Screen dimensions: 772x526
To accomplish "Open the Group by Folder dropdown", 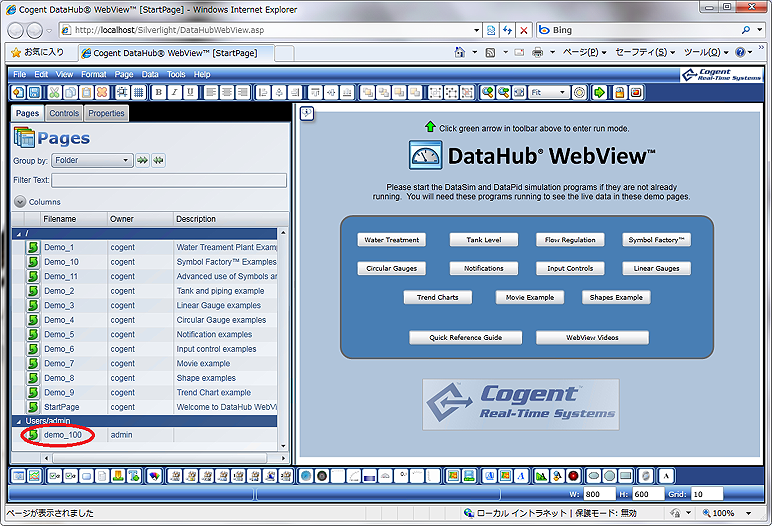I will point(92,160).
